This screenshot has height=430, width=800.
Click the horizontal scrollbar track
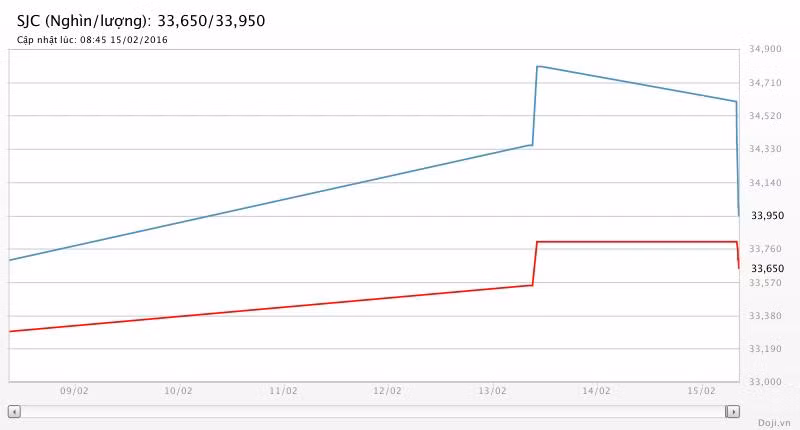370,411
